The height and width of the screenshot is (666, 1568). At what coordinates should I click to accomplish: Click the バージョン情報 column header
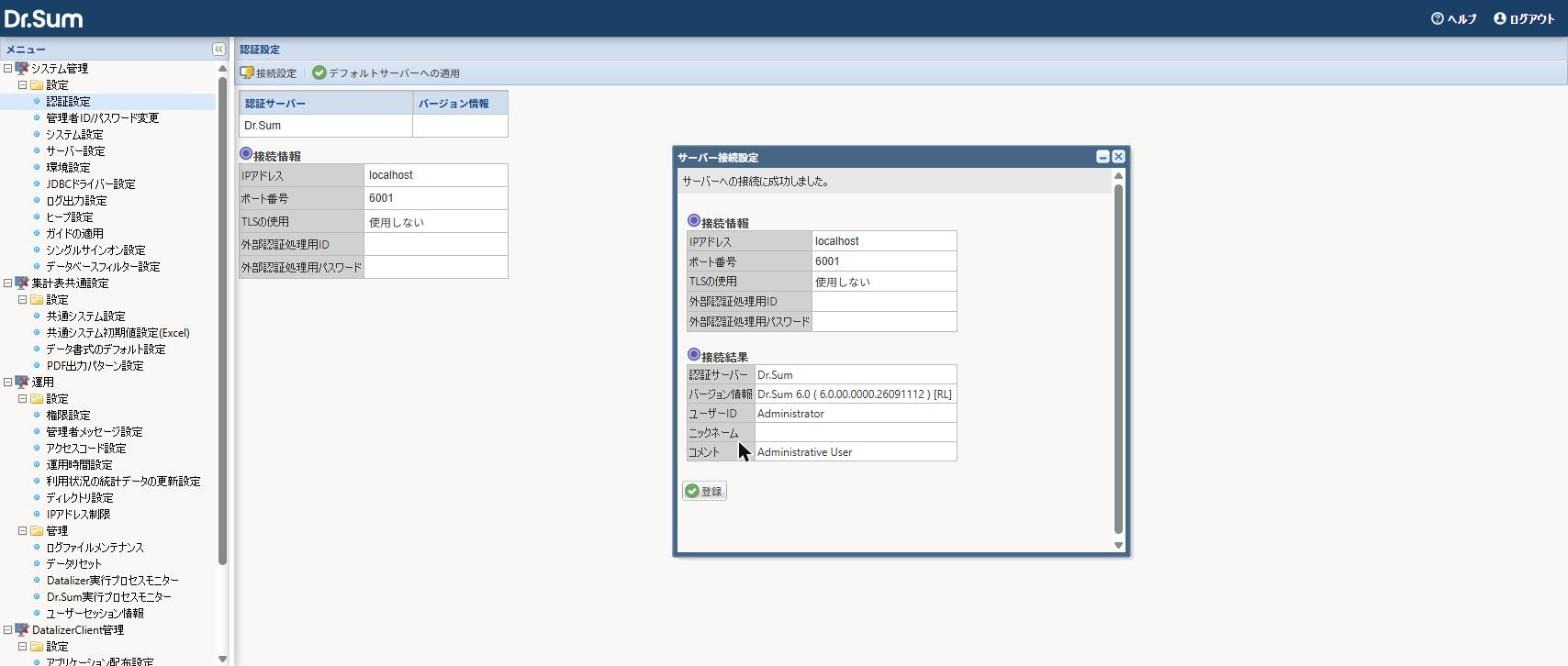coord(460,103)
